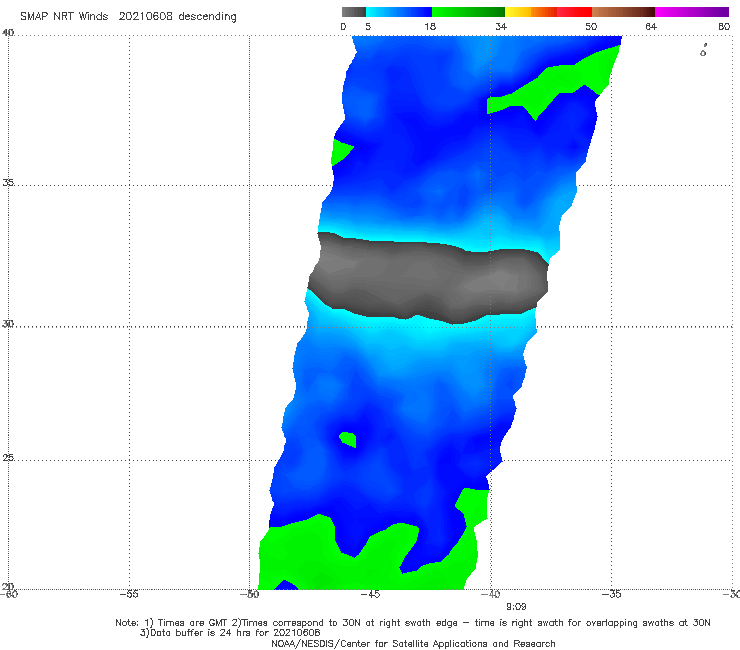The image size is (740, 650).
Task: Click the brown 50-64 color bar segment
Action: 623,12
